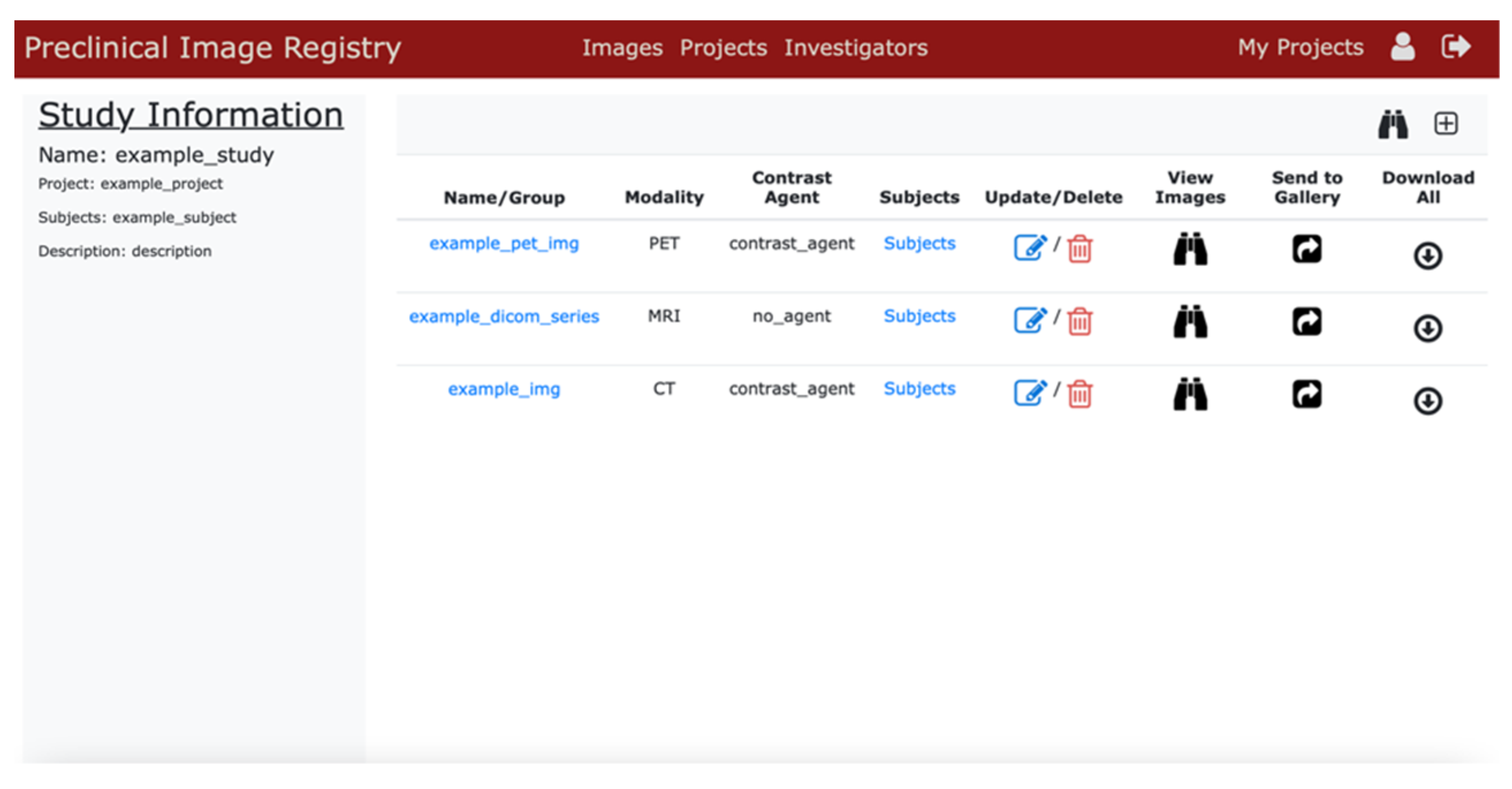Open the Investigators page

coord(856,48)
